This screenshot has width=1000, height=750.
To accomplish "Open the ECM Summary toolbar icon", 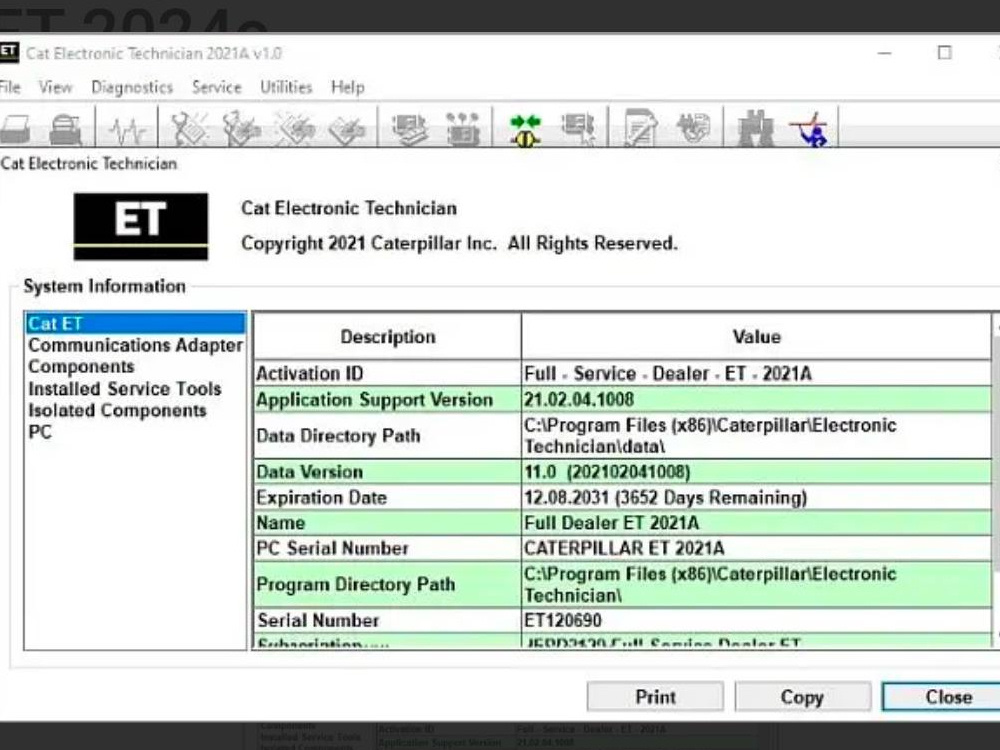I will pos(409,129).
